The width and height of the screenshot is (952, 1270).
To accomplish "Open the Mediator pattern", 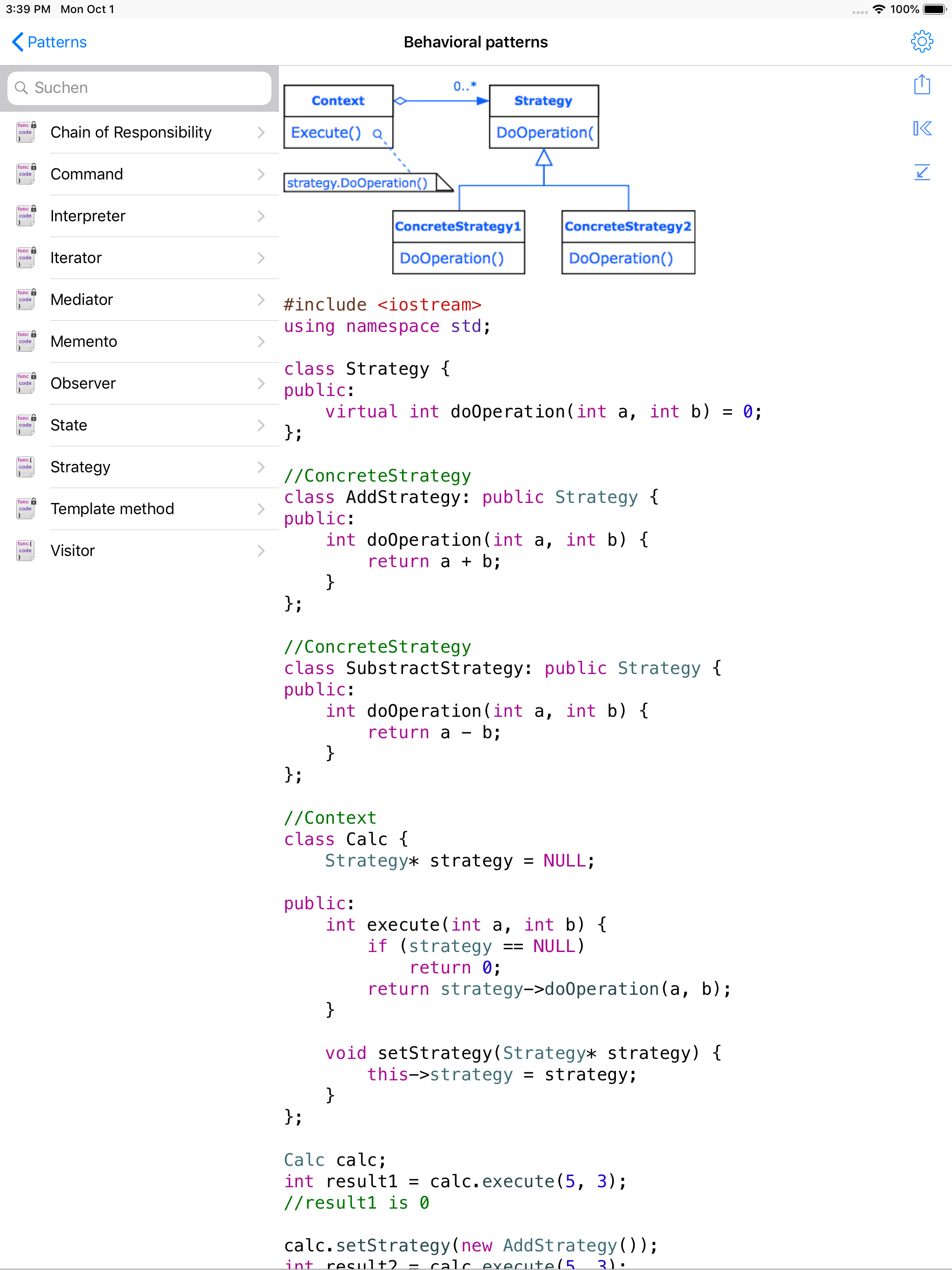I will click(x=139, y=300).
